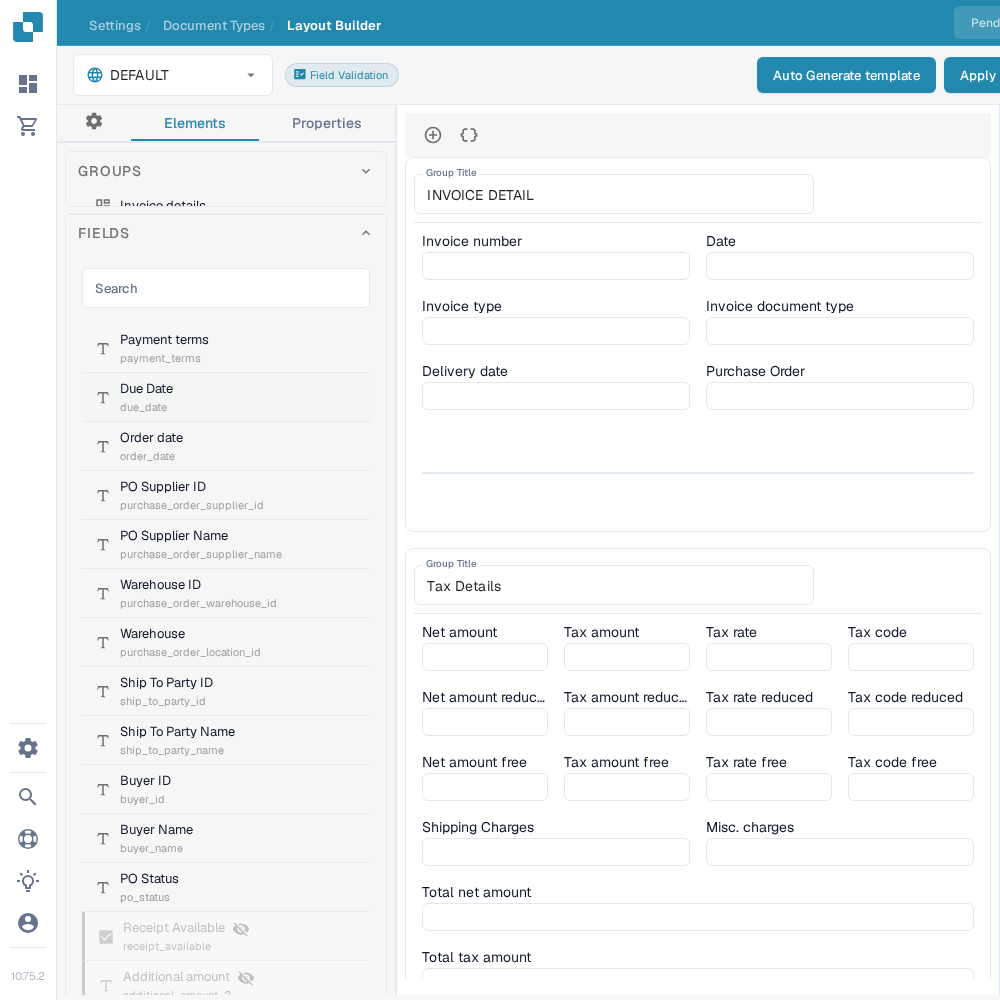The width and height of the screenshot is (1000, 1000).
Task: Click Auto Generate template button
Action: point(846,75)
